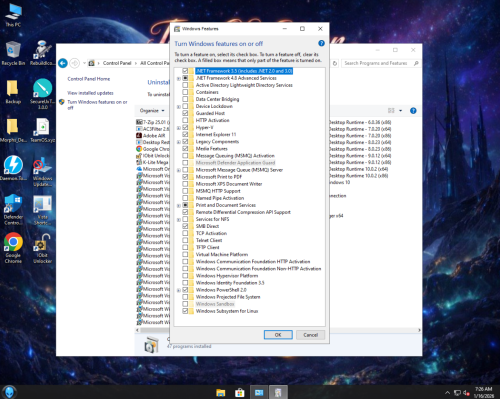Select the TFTP Client row
The image size is (500, 399).
click(207, 247)
